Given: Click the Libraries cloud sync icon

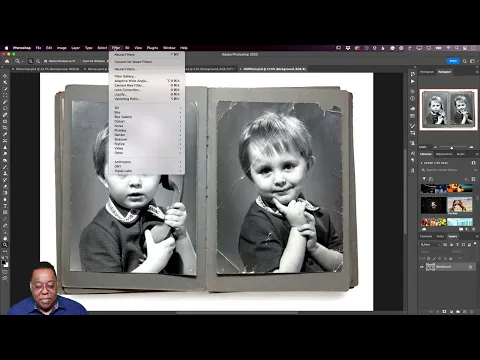Looking at the screenshot, I should click(x=424, y=229).
